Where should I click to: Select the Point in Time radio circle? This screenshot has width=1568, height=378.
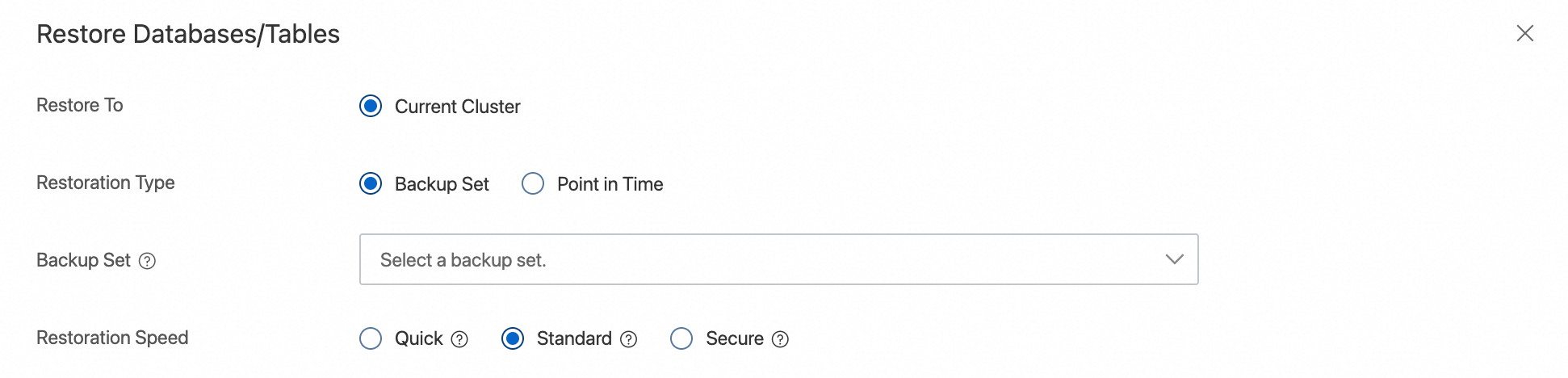tap(533, 183)
